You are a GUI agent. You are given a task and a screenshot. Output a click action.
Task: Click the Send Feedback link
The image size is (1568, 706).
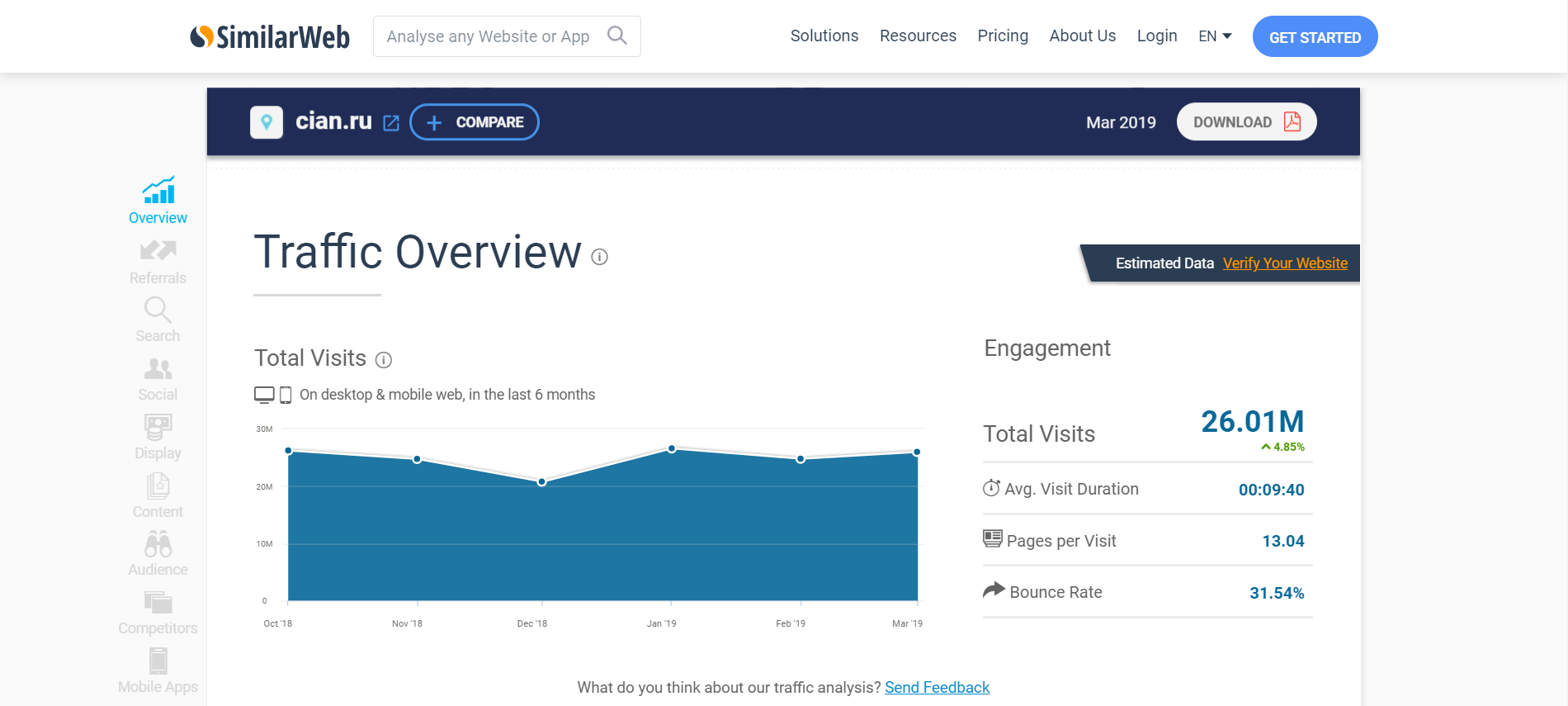pyautogui.click(x=937, y=688)
